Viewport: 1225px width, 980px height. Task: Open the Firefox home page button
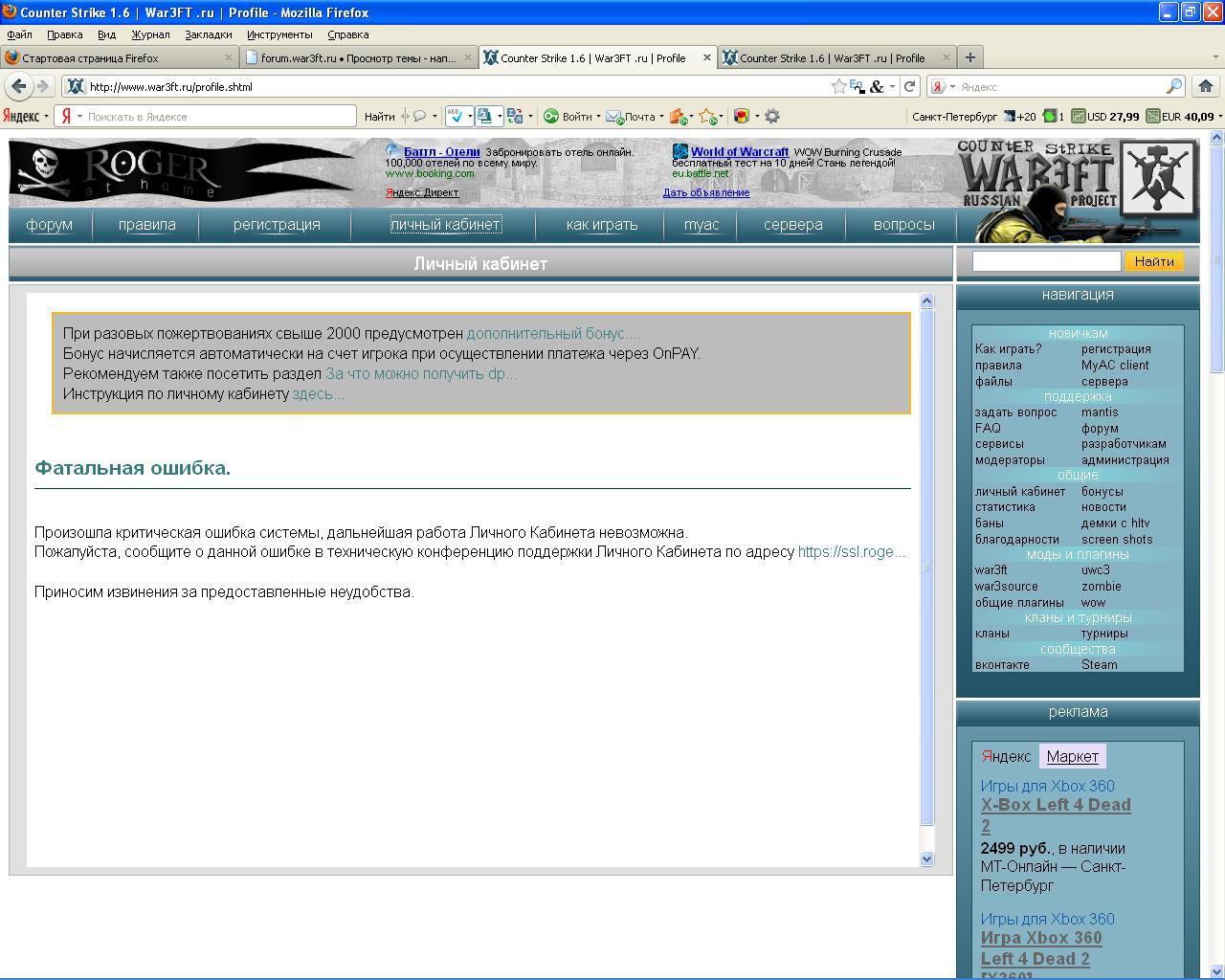(x=1206, y=86)
